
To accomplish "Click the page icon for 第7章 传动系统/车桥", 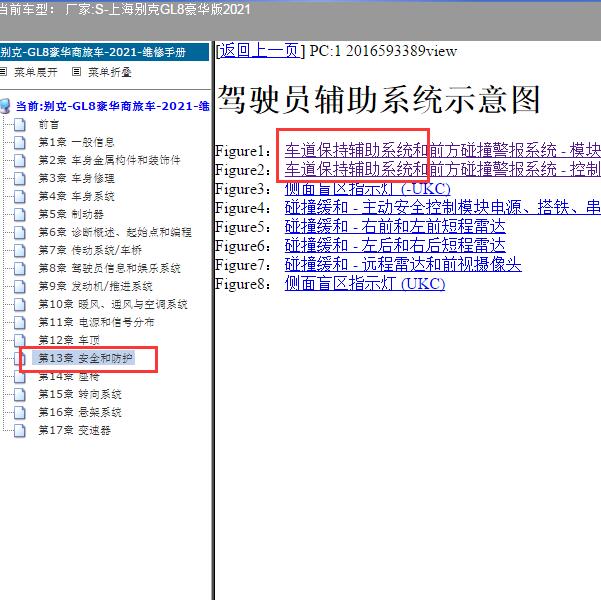I will [x=20, y=251].
